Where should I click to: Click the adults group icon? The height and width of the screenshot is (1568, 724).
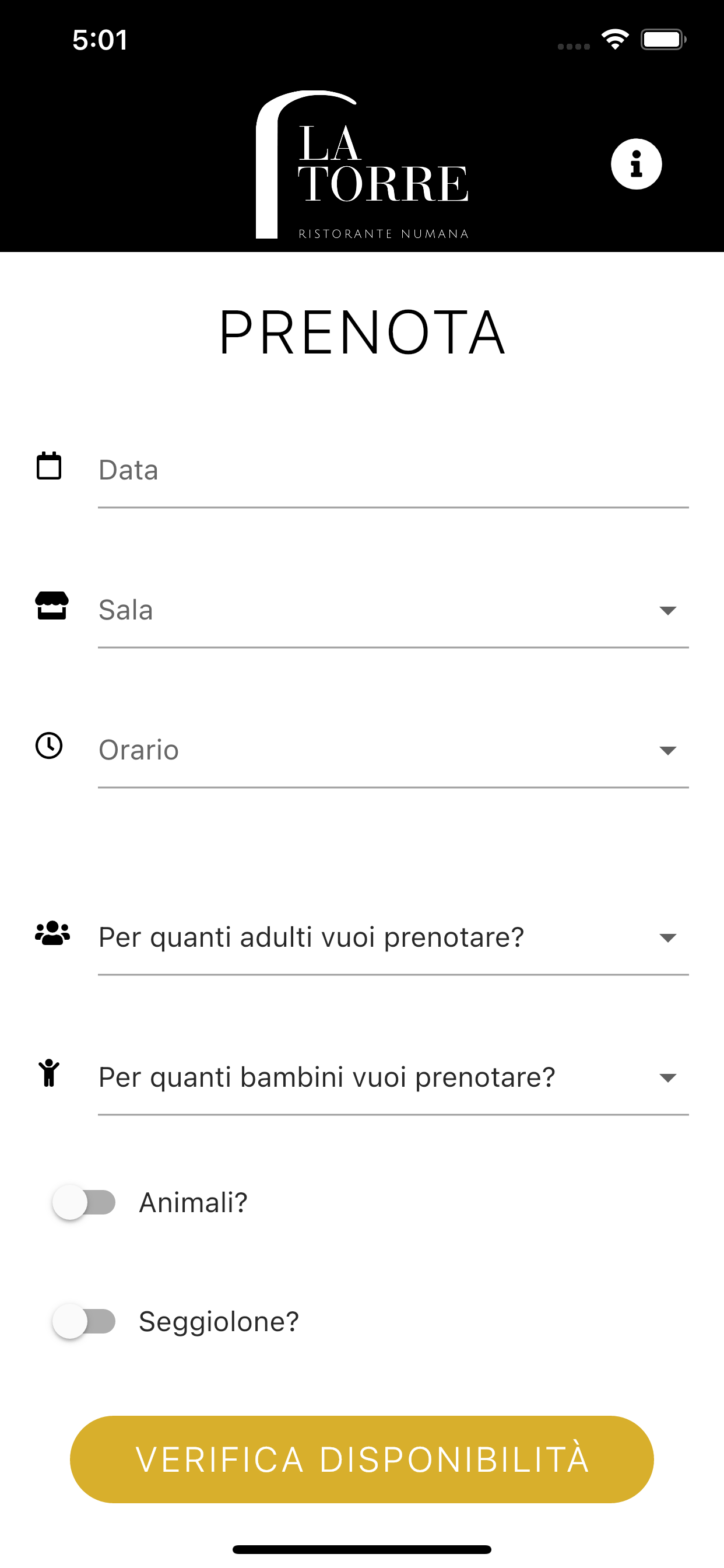point(52,933)
